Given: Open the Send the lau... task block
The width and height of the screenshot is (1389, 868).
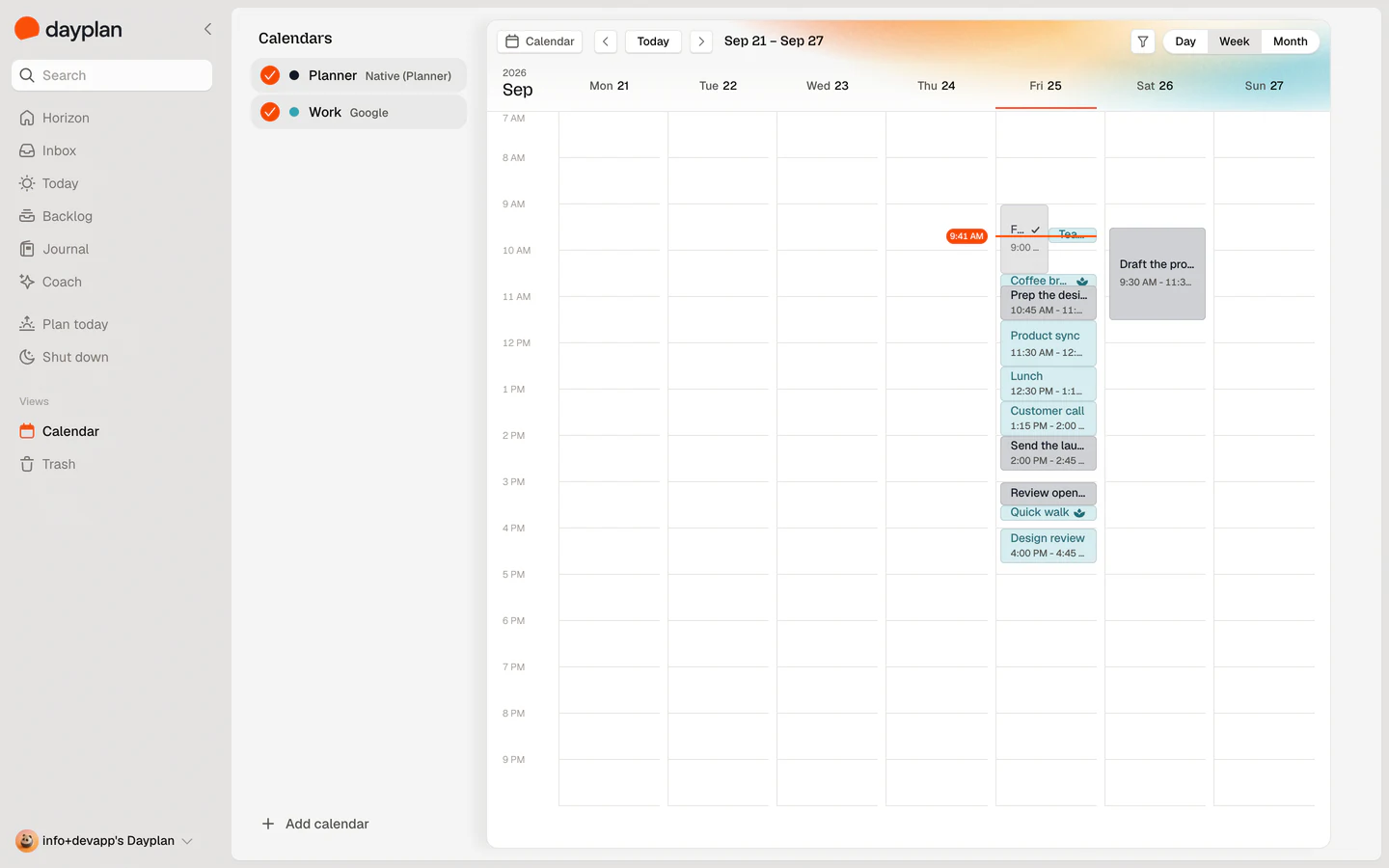Looking at the screenshot, I should (1049, 453).
